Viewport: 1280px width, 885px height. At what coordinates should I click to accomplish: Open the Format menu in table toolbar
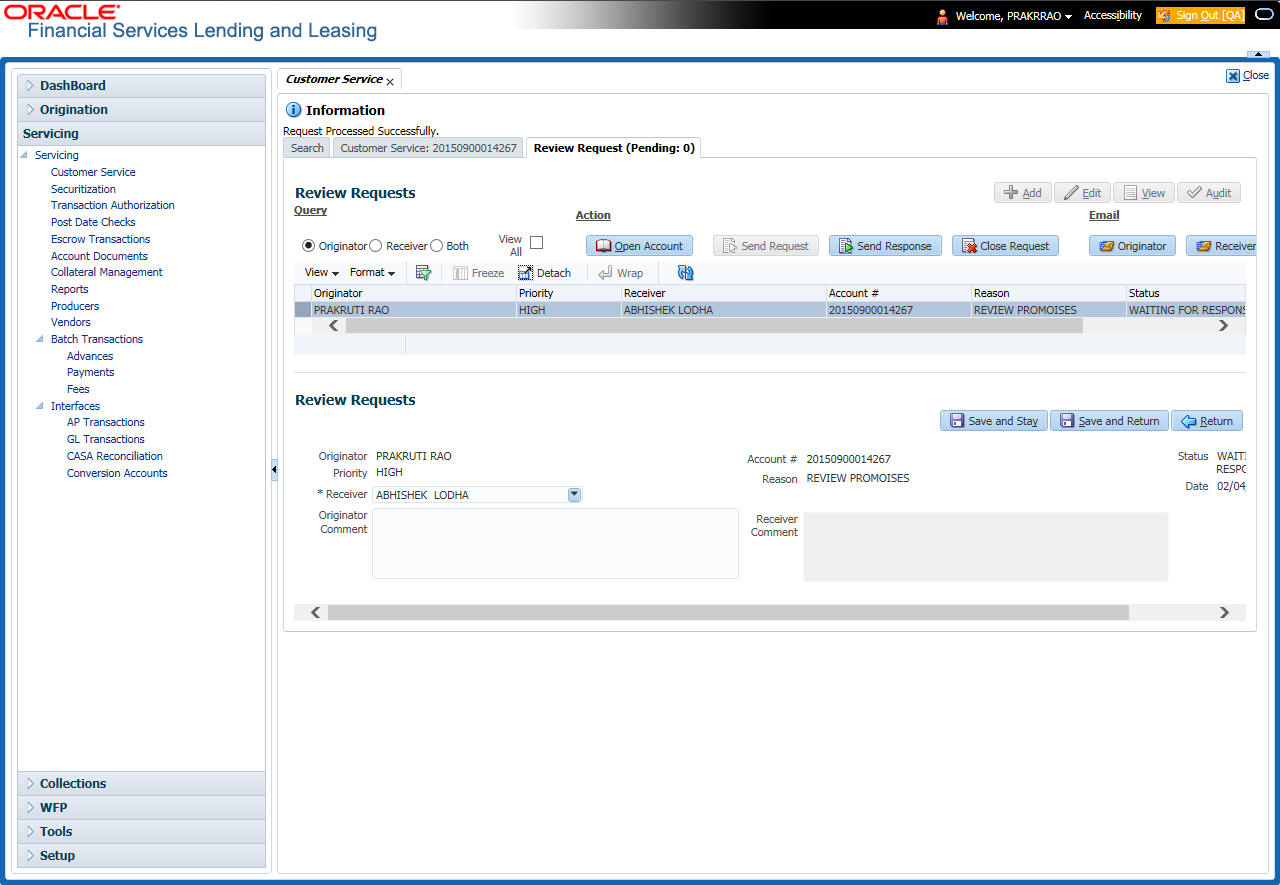coord(372,273)
